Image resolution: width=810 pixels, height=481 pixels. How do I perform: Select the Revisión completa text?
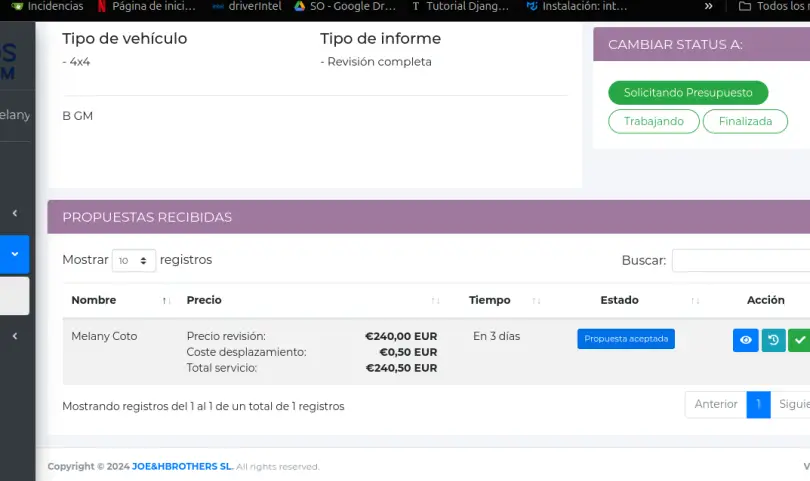tap(379, 61)
